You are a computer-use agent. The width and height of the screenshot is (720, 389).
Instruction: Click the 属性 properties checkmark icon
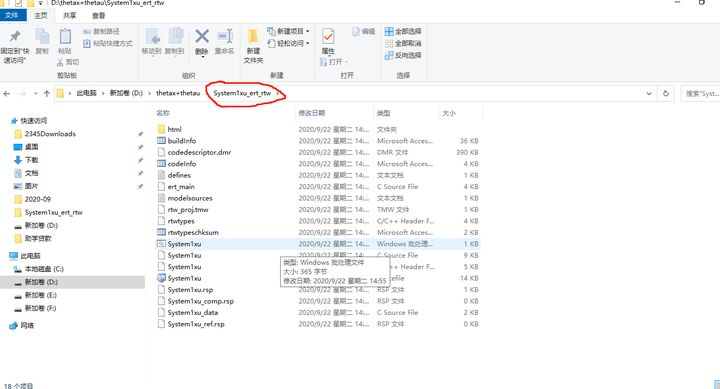point(328,36)
